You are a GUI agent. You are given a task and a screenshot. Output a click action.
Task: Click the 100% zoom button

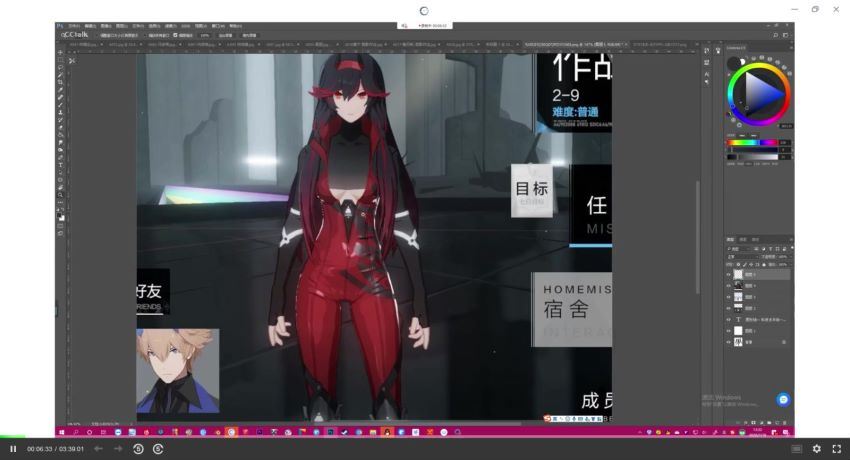tap(205, 35)
